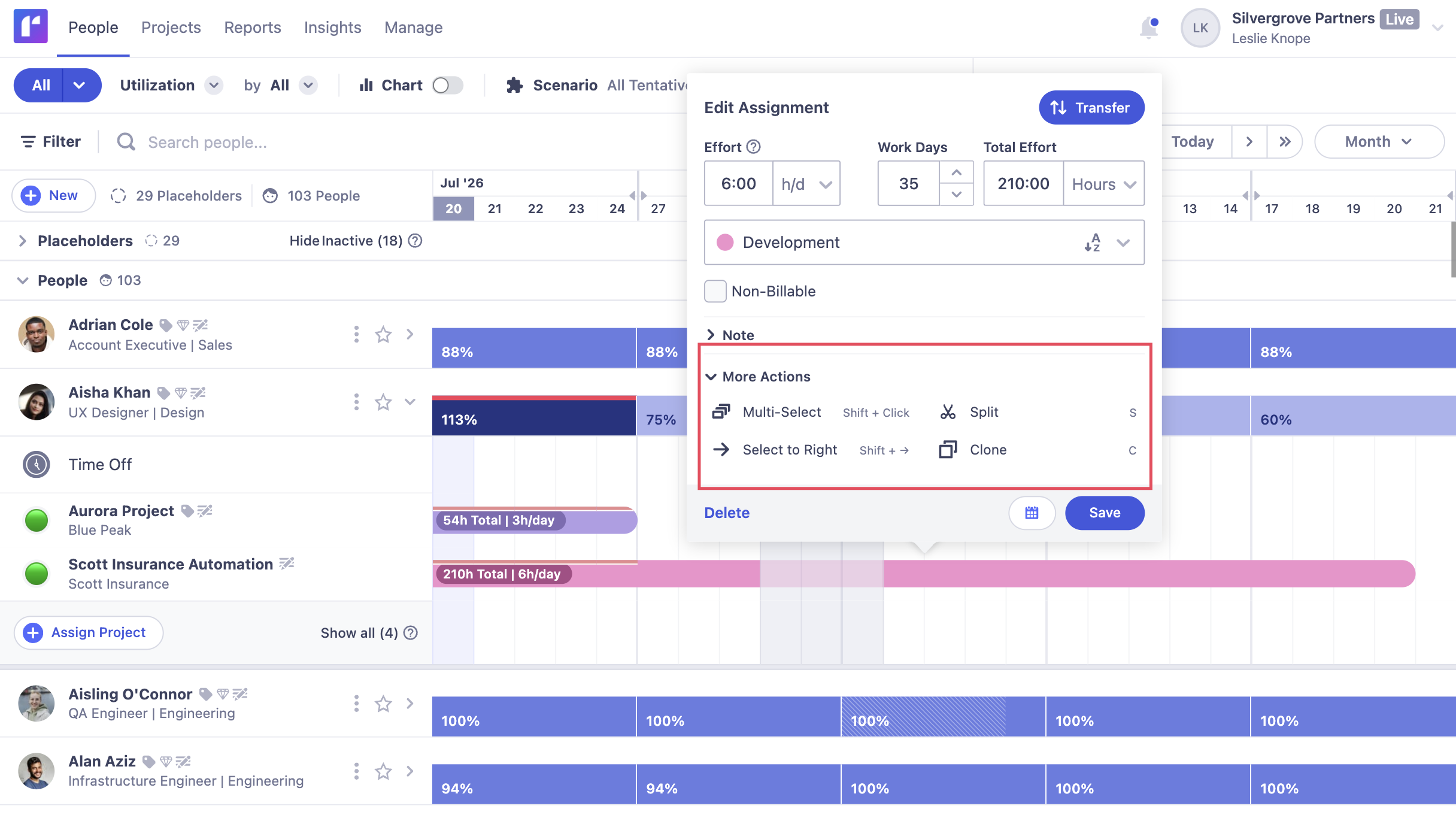Click the search magnifier icon
Screen dimensions: 1456x818
click(x=126, y=142)
